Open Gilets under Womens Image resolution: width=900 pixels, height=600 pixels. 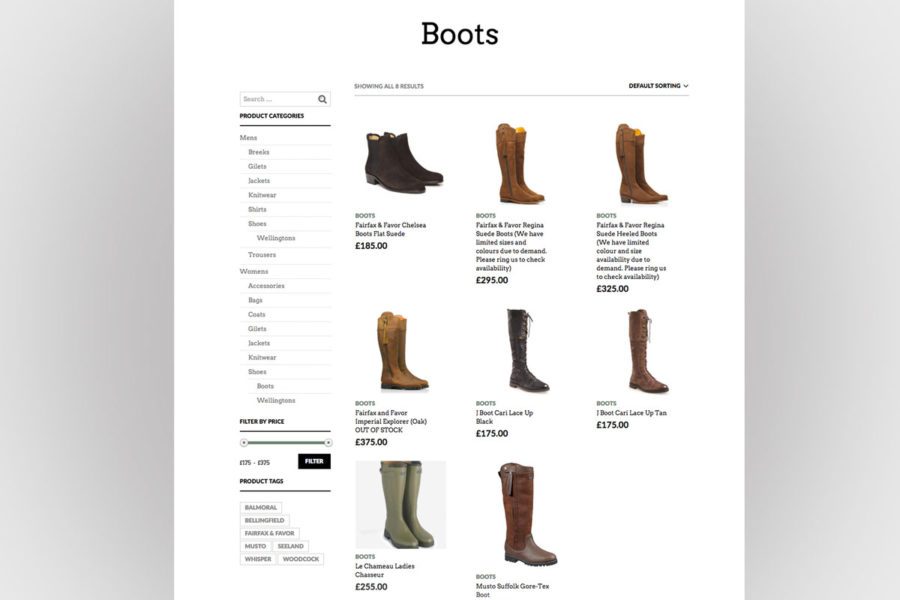coord(257,329)
